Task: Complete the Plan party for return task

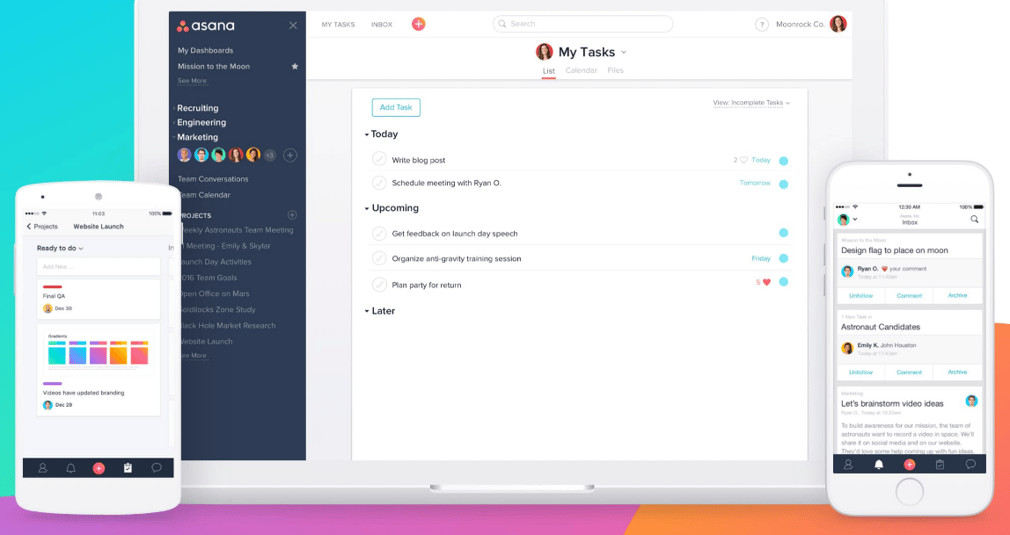Action: tap(379, 284)
